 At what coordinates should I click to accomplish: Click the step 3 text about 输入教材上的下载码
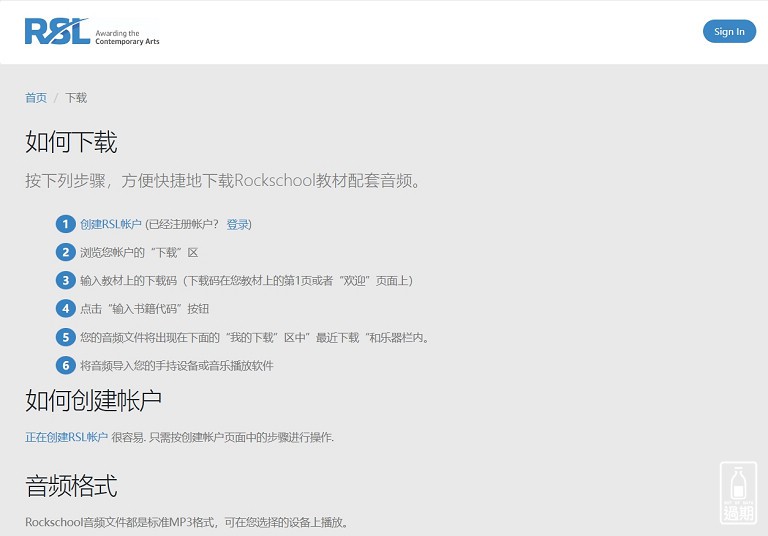click(x=246, y=281)
